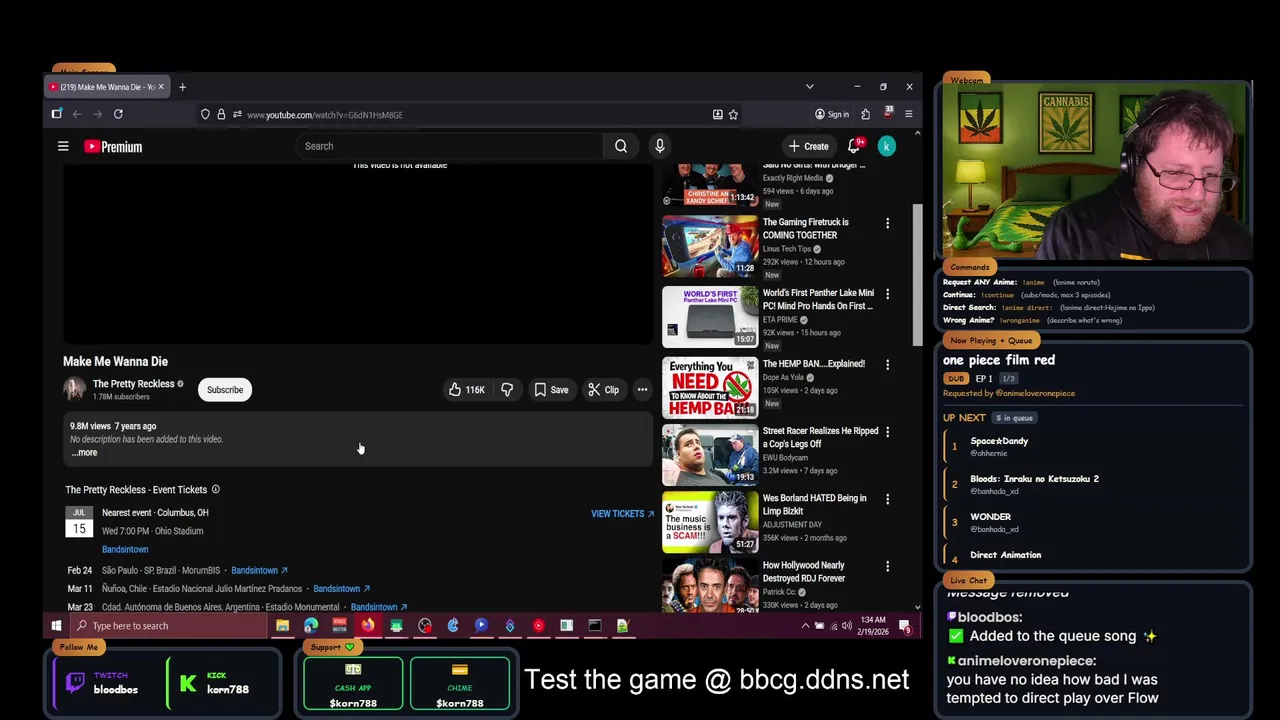Open YouTube notifications bell
The image size is (1280, 720).
click(x=855, y=146)
